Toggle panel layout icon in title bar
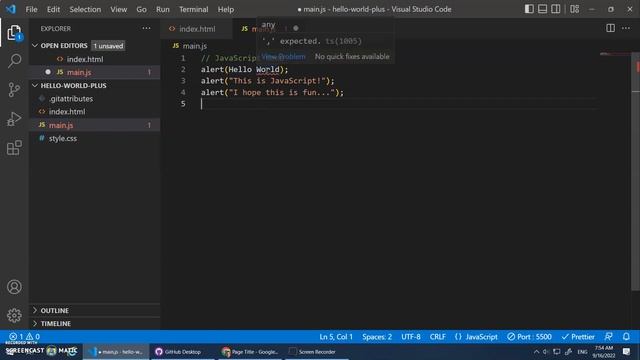The image size is (640, 360). (x=542, y=9)
